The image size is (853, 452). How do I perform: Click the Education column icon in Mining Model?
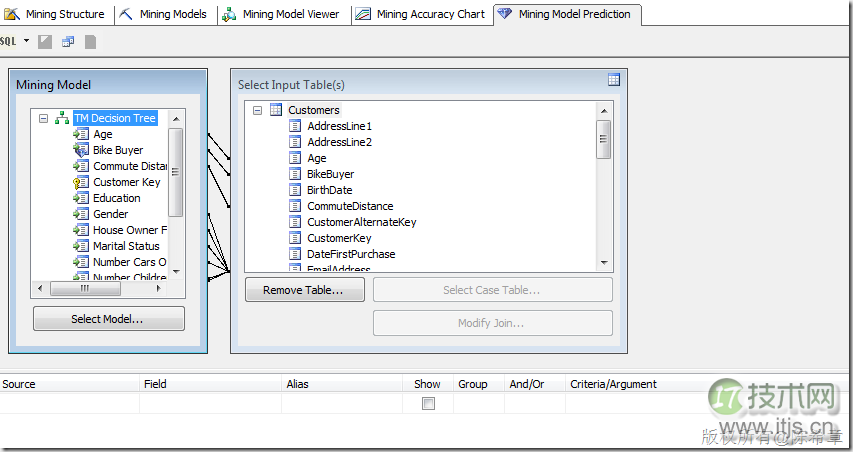81,198
